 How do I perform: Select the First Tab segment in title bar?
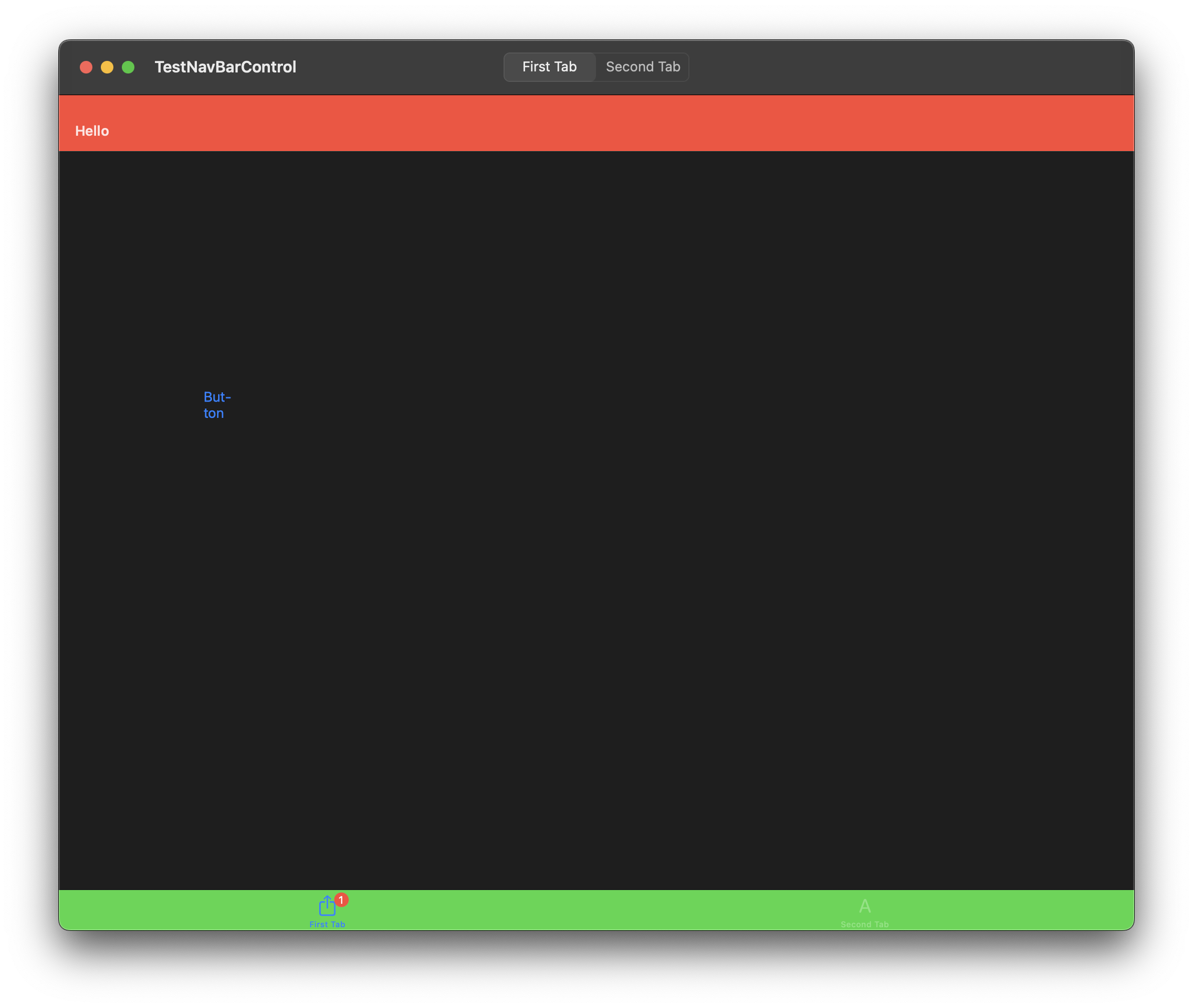coord(549,67)
